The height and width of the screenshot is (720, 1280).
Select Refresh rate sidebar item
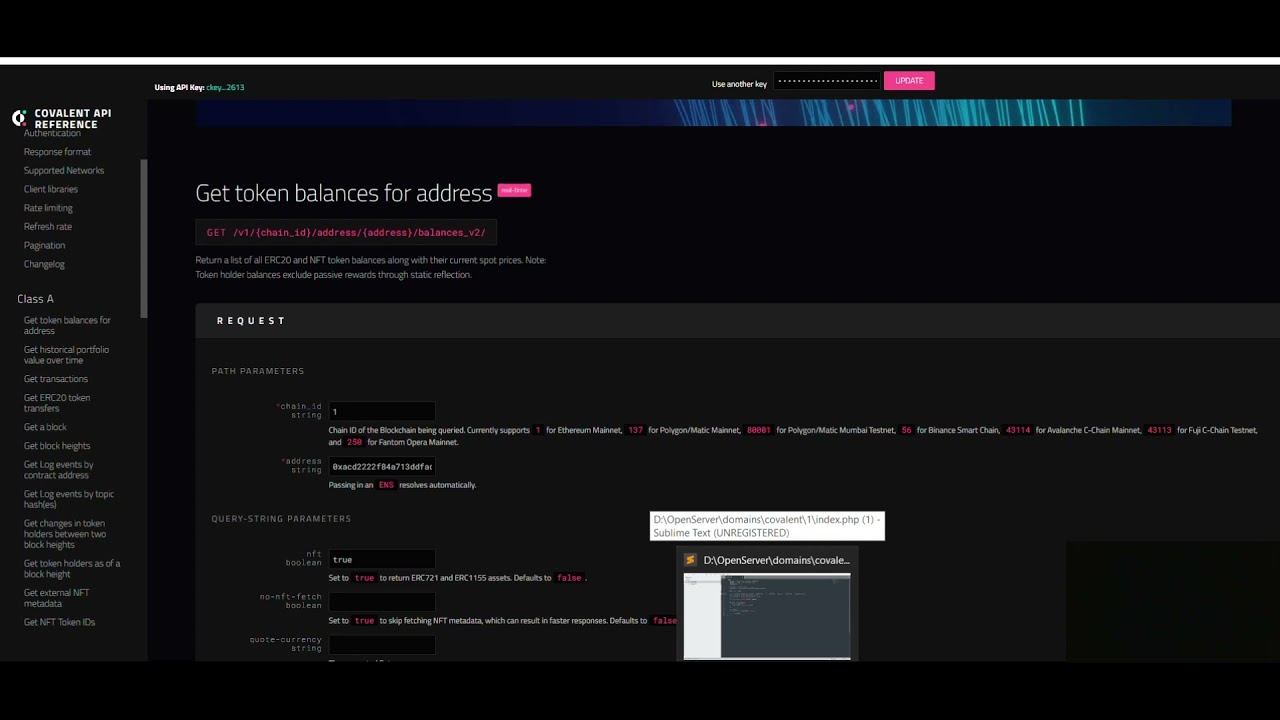[48, 226]
